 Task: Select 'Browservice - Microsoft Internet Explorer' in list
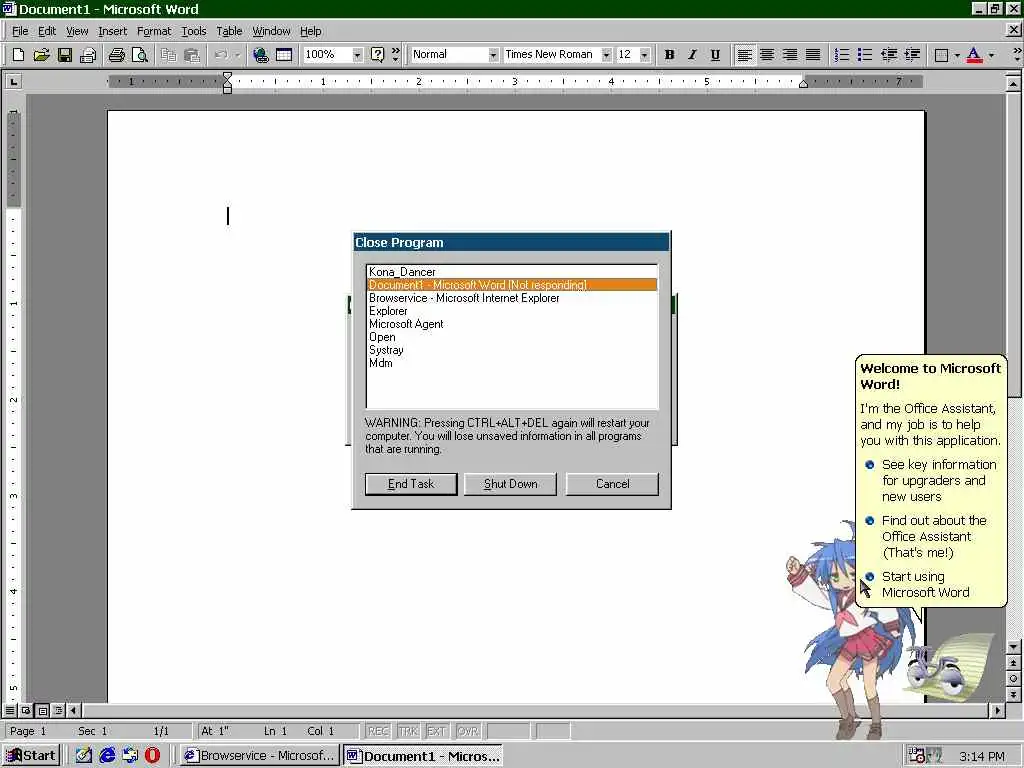tap(511, 298)
